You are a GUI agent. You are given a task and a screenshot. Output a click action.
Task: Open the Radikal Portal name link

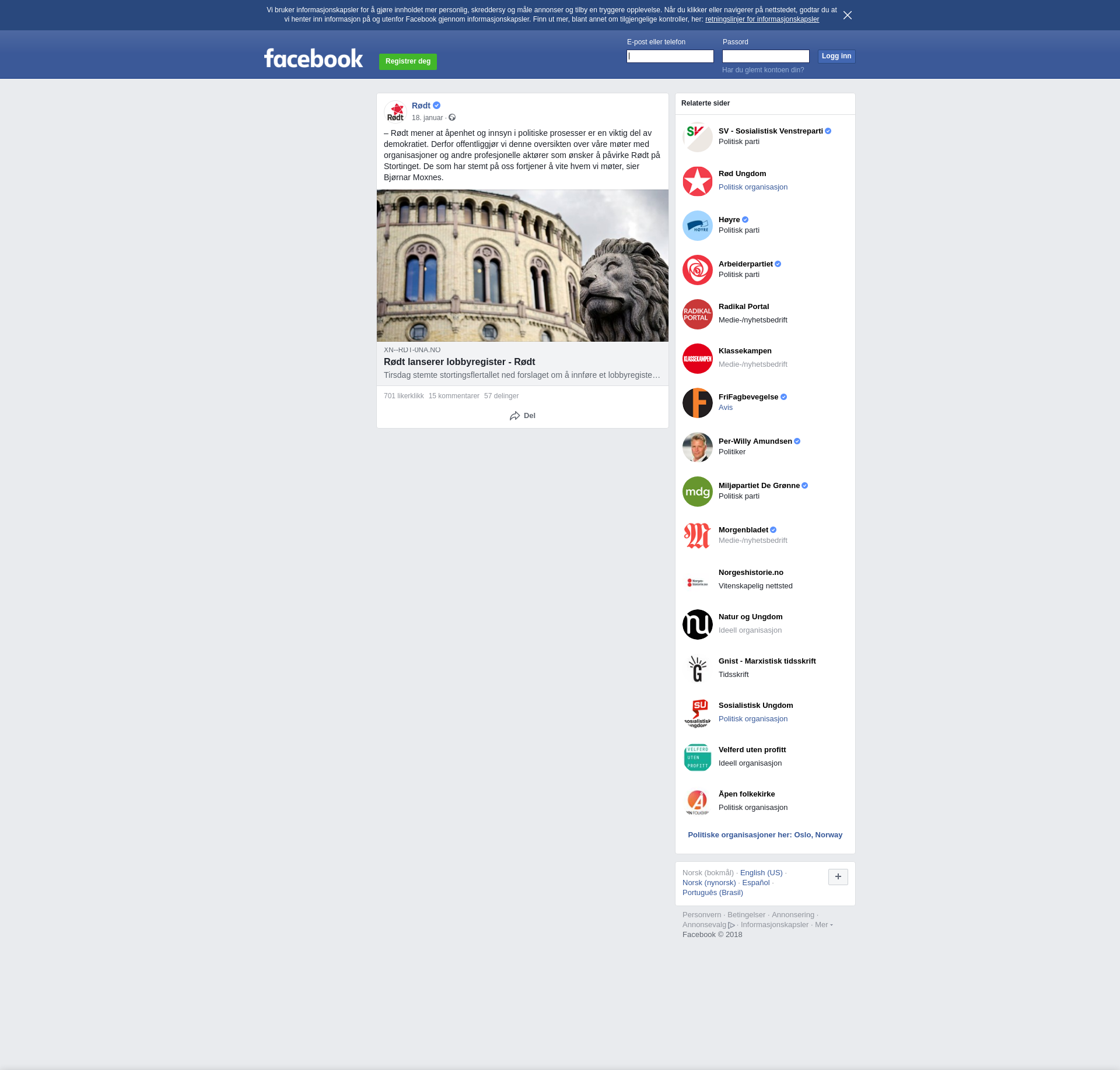[x=744, y=307]
